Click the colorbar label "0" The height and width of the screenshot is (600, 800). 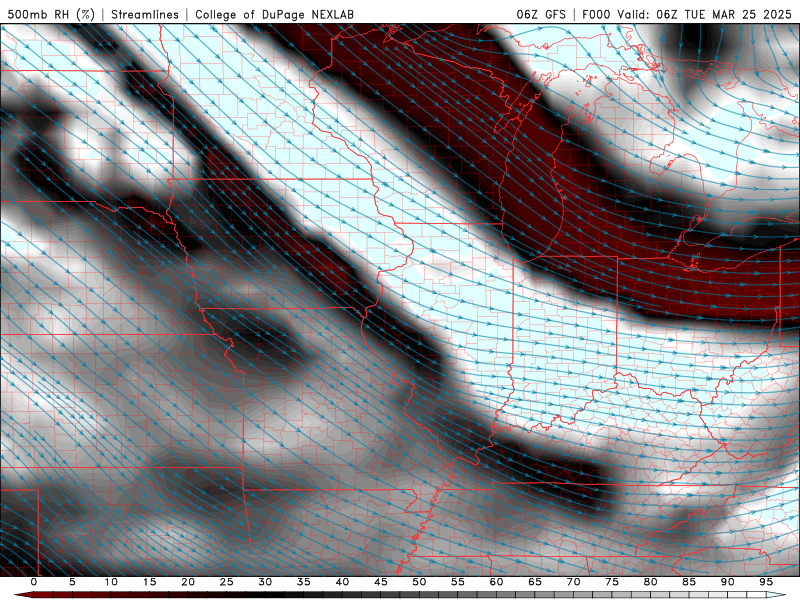pos(34,582)
